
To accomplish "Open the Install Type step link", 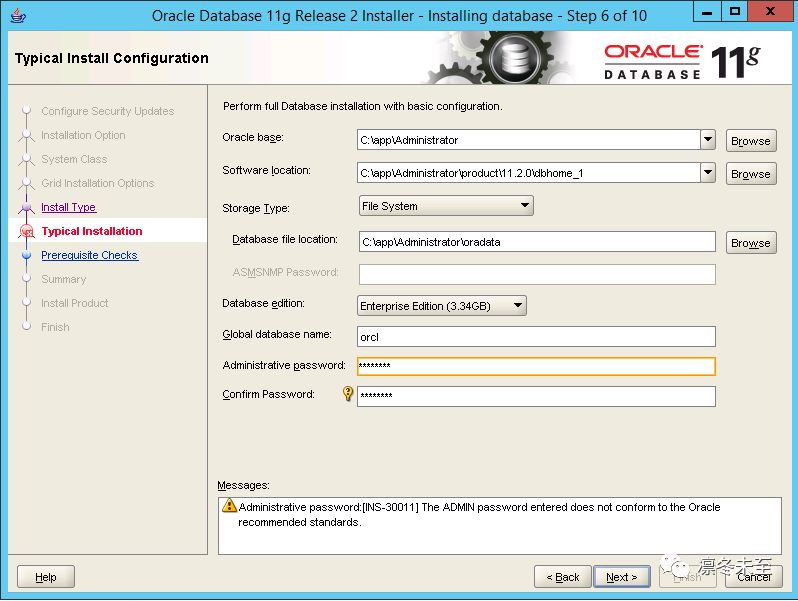I will (x=69, y=207).
